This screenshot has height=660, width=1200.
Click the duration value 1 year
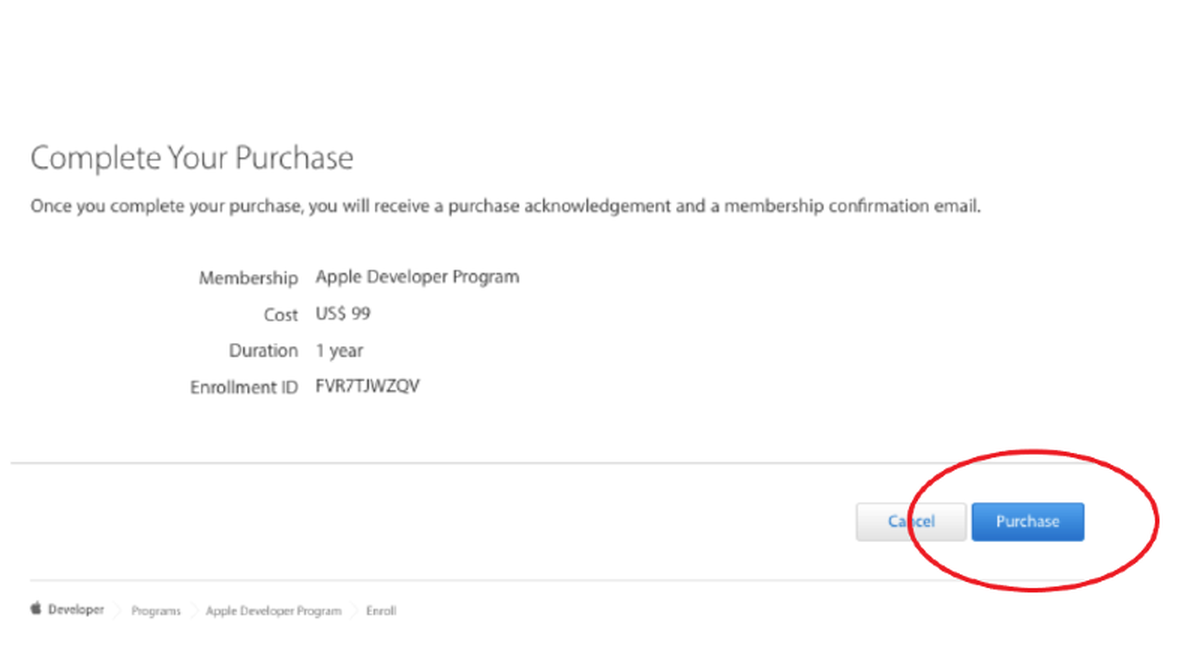point(340,351)
